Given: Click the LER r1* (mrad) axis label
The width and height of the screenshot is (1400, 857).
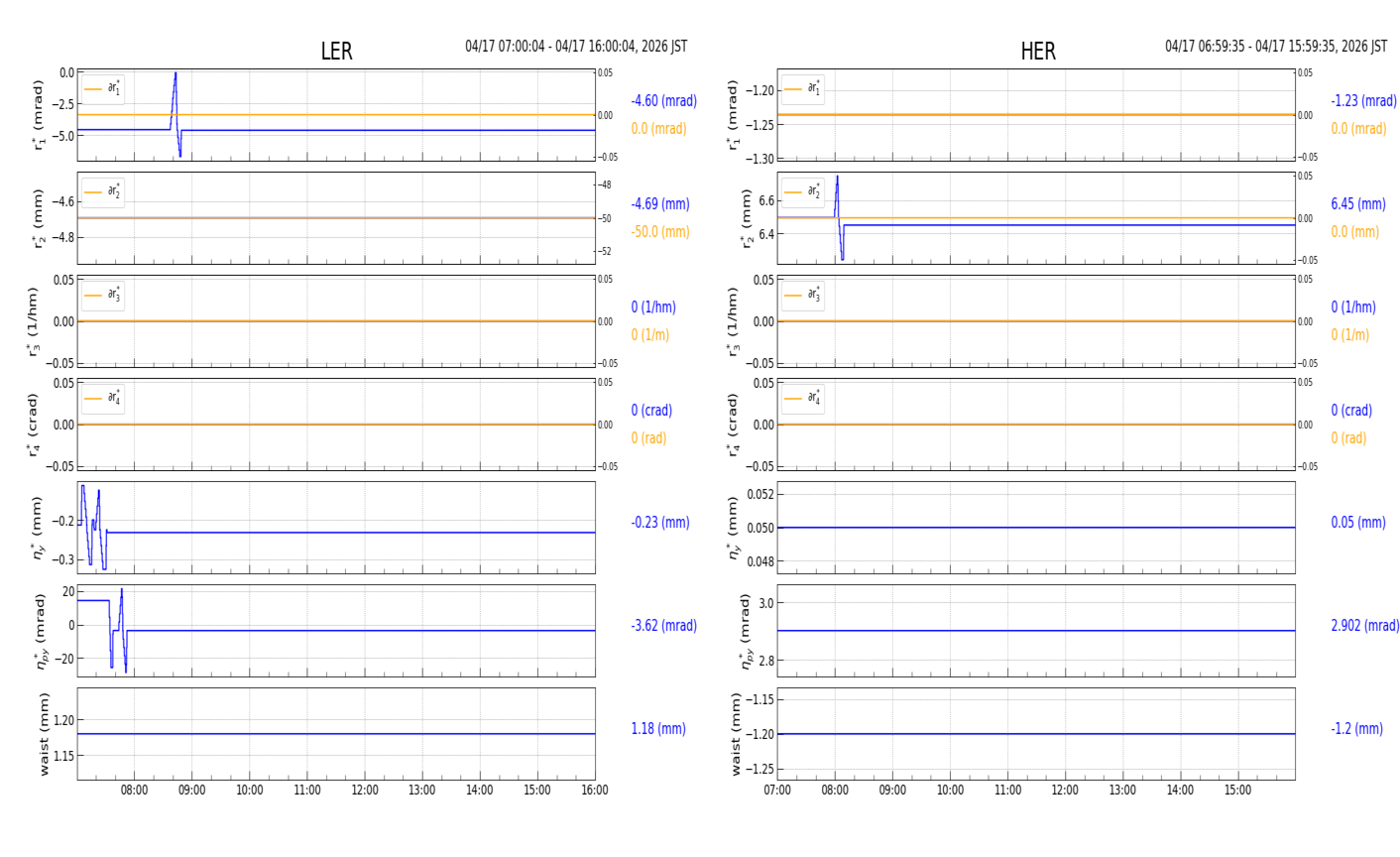Looking at the screenshot, I should coord(39,115).
